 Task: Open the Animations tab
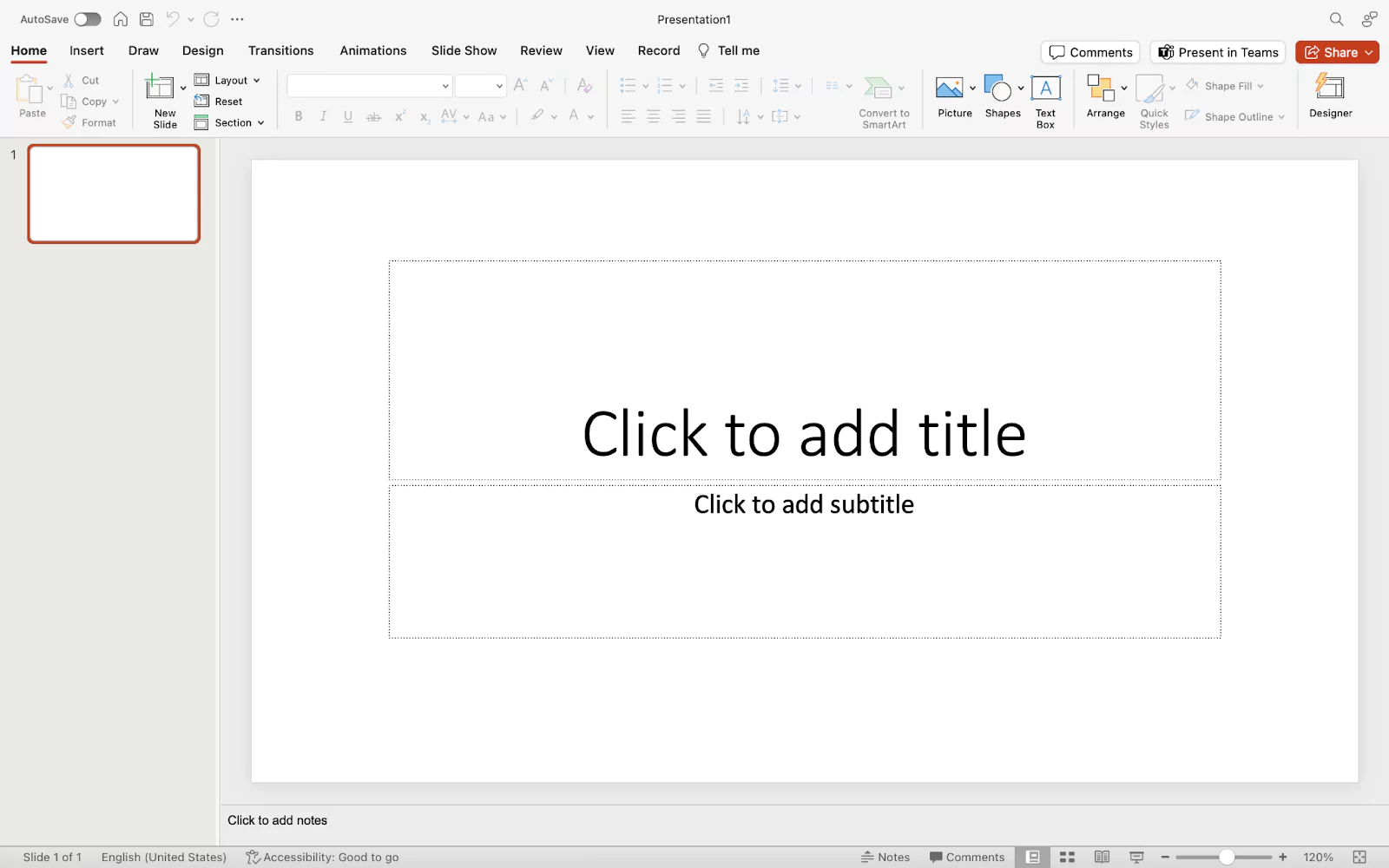373,50
